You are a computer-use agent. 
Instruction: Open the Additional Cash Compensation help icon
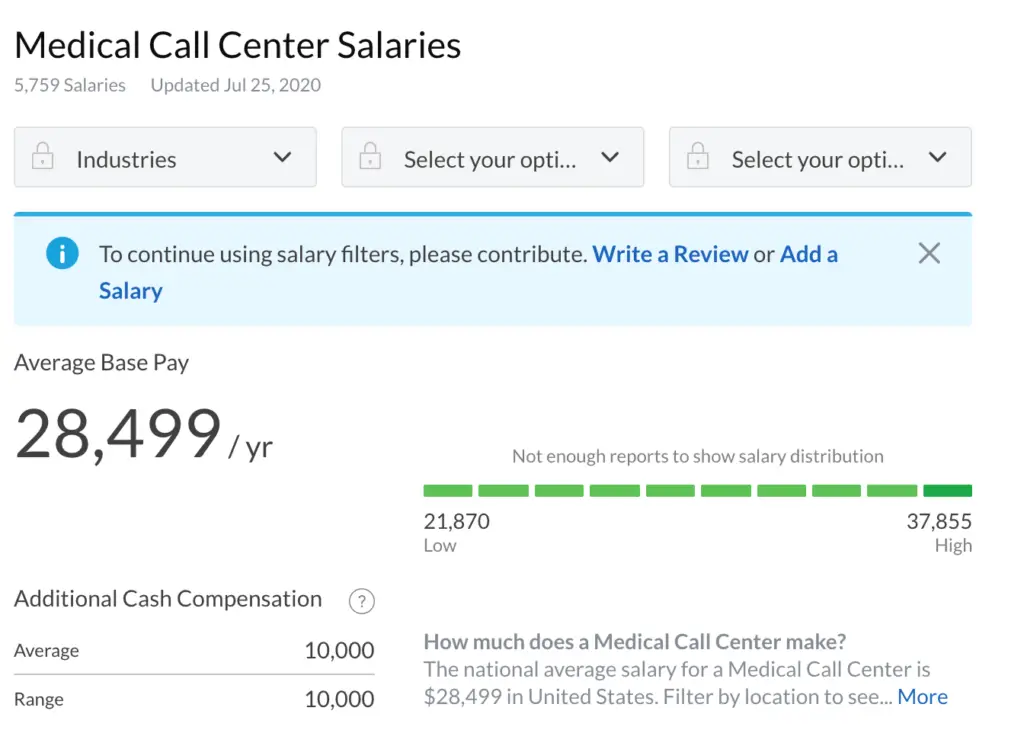(362, 601)
